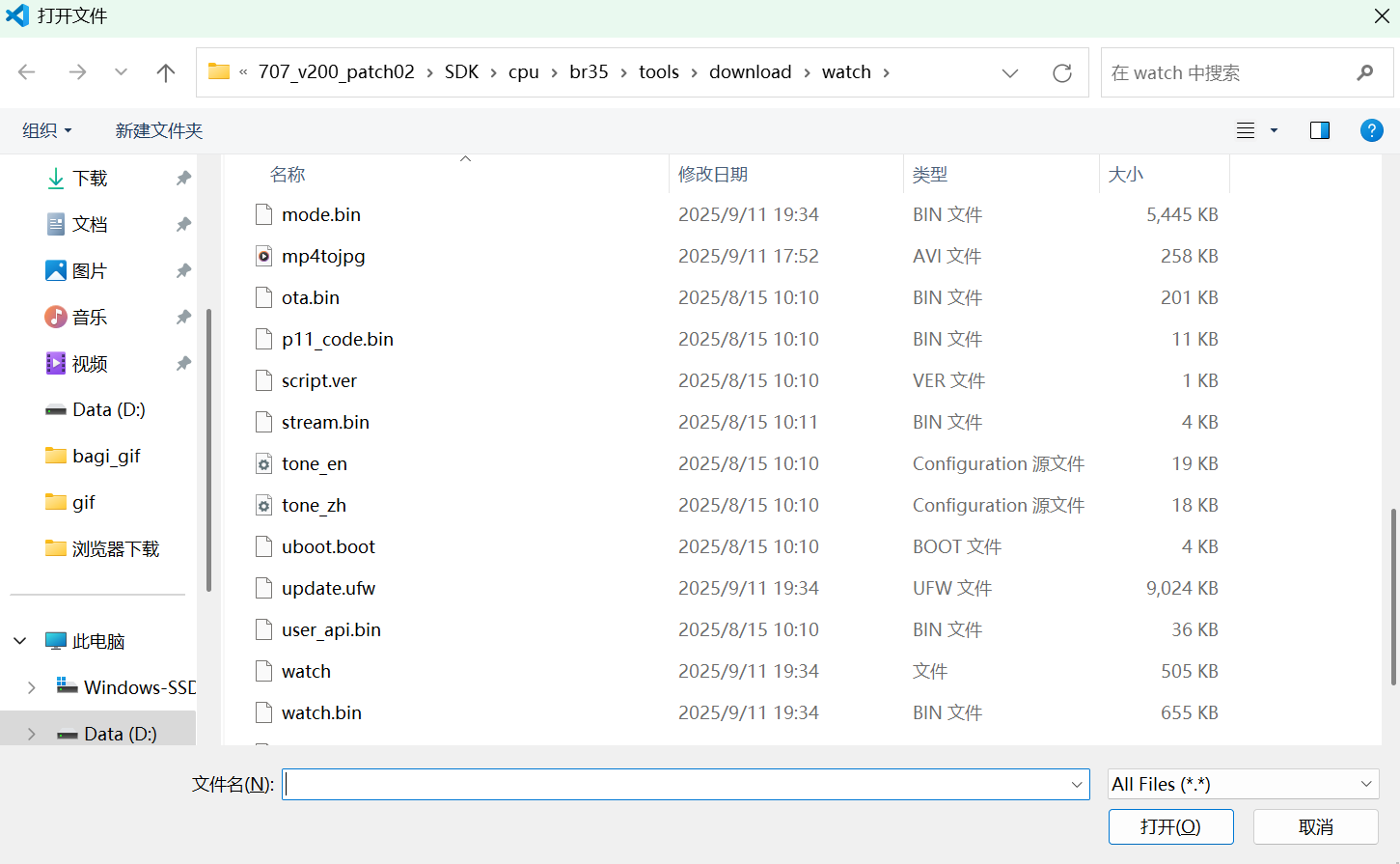1400x864 pixels.
Task: Open the 组织 menu
Action: (47, 130)
